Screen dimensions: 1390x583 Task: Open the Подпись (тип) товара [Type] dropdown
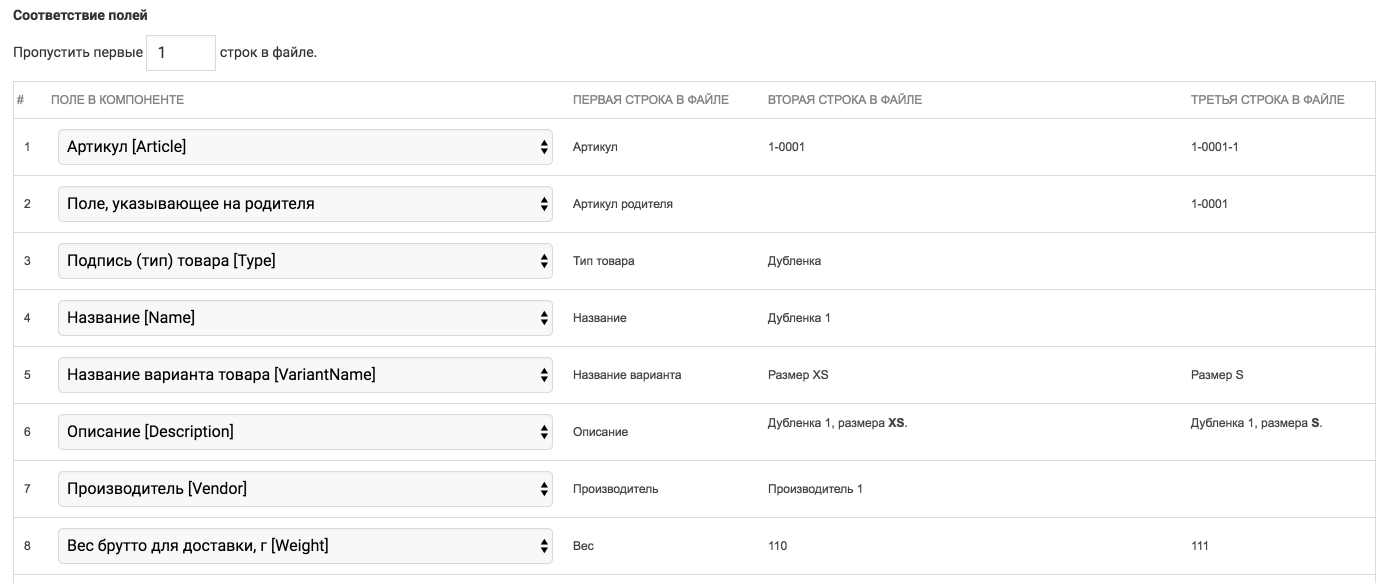point(305,261)
